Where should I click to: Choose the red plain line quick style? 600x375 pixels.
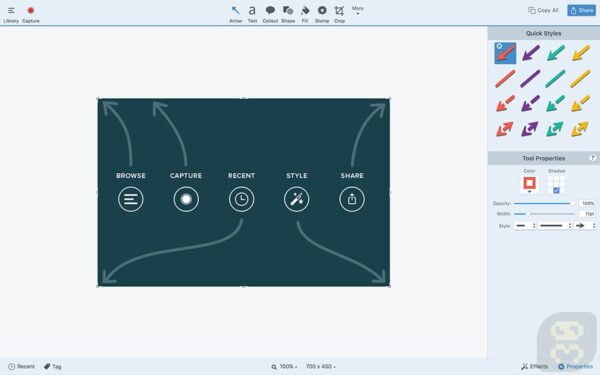505,79
